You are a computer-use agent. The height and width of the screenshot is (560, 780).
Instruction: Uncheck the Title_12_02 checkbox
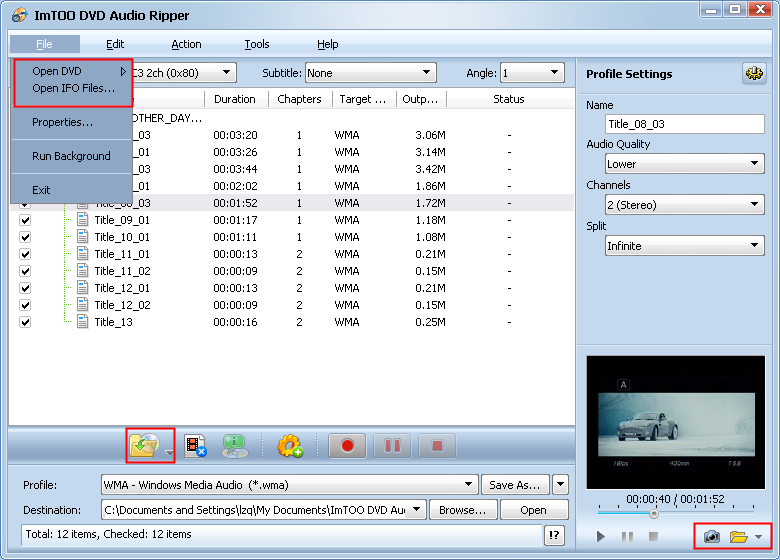pos(25,305)
